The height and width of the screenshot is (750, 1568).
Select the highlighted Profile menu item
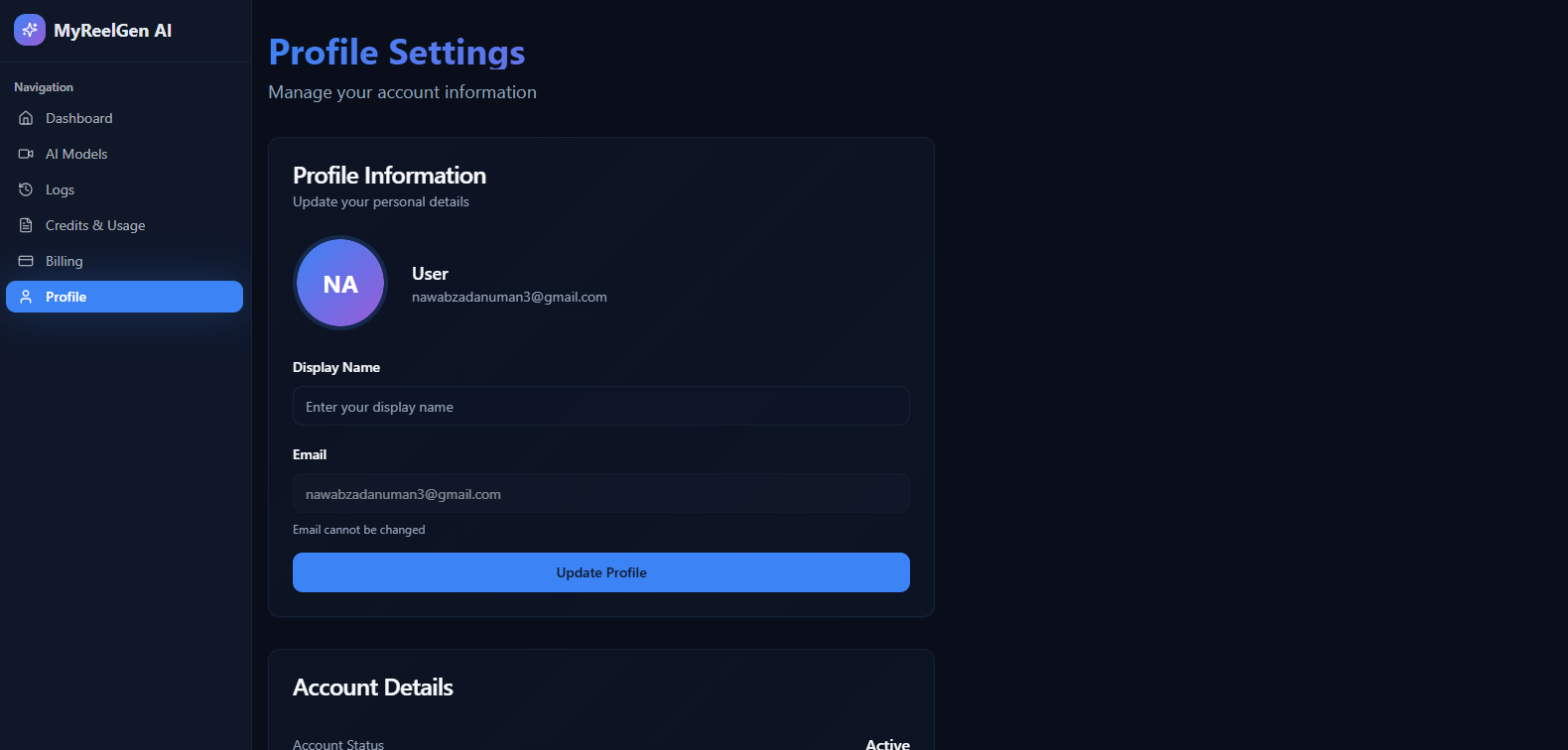124,297
